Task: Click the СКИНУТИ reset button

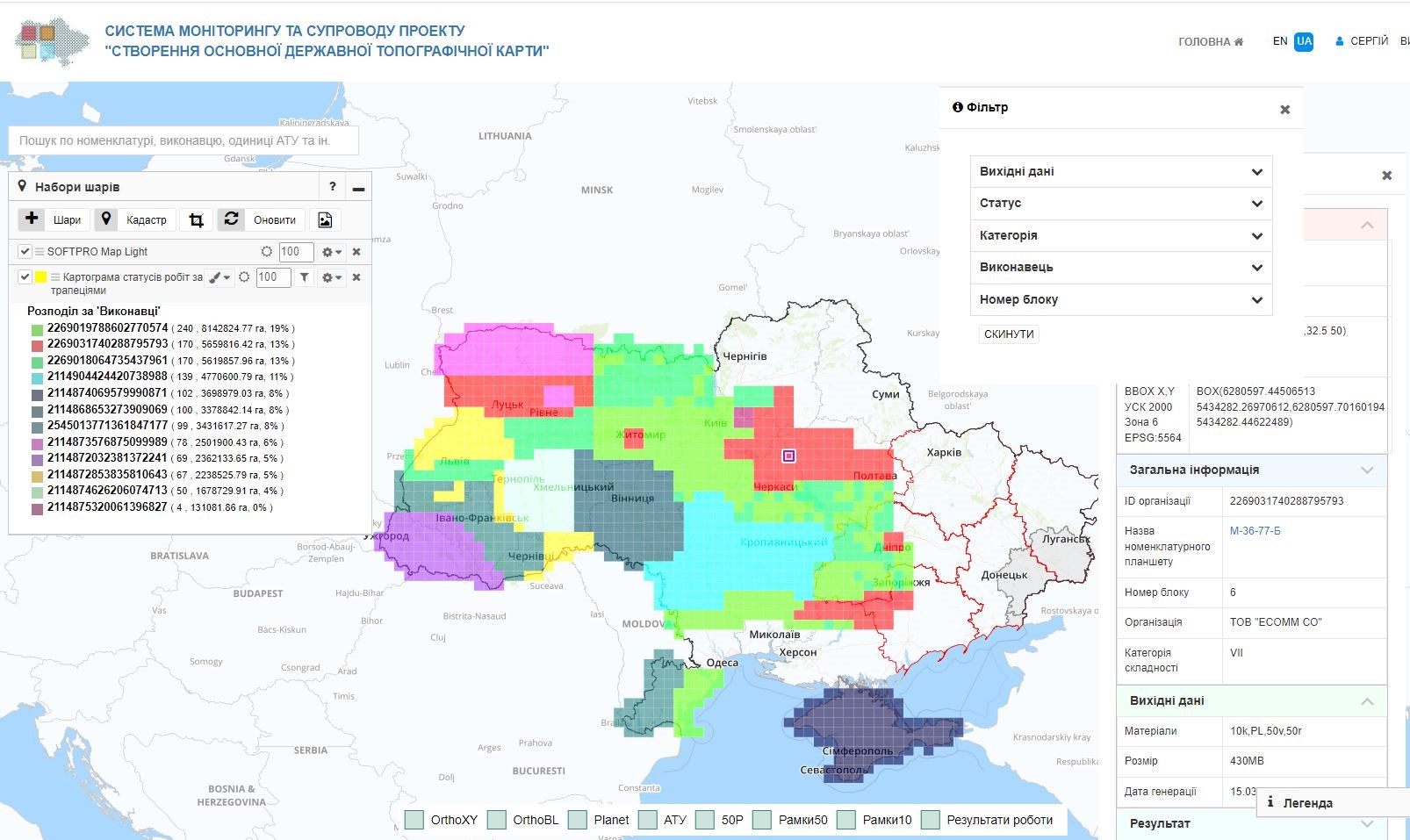Action: point(1009,334)
